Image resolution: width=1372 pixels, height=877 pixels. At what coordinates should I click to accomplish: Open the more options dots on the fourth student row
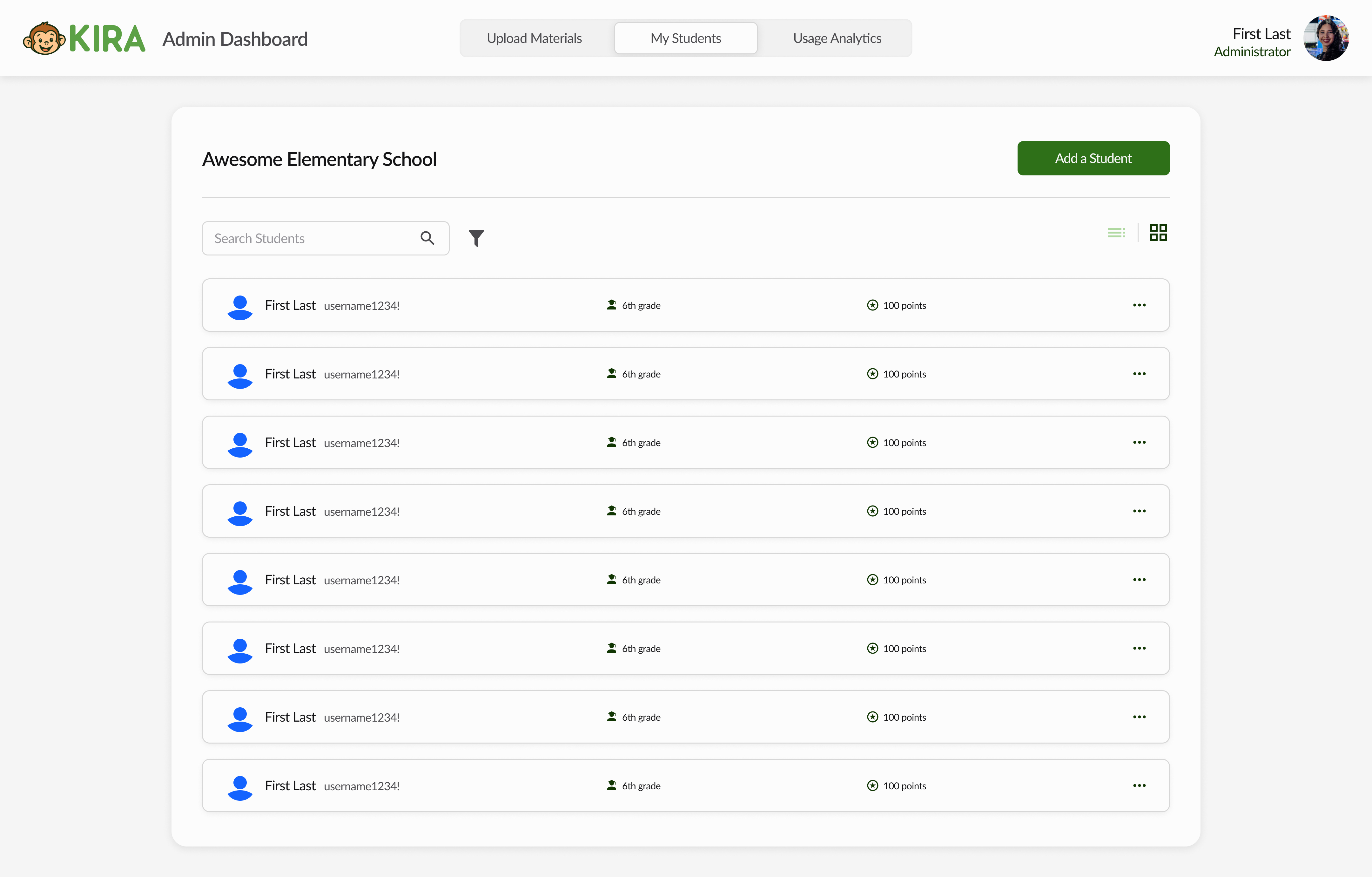(1139, 511)
